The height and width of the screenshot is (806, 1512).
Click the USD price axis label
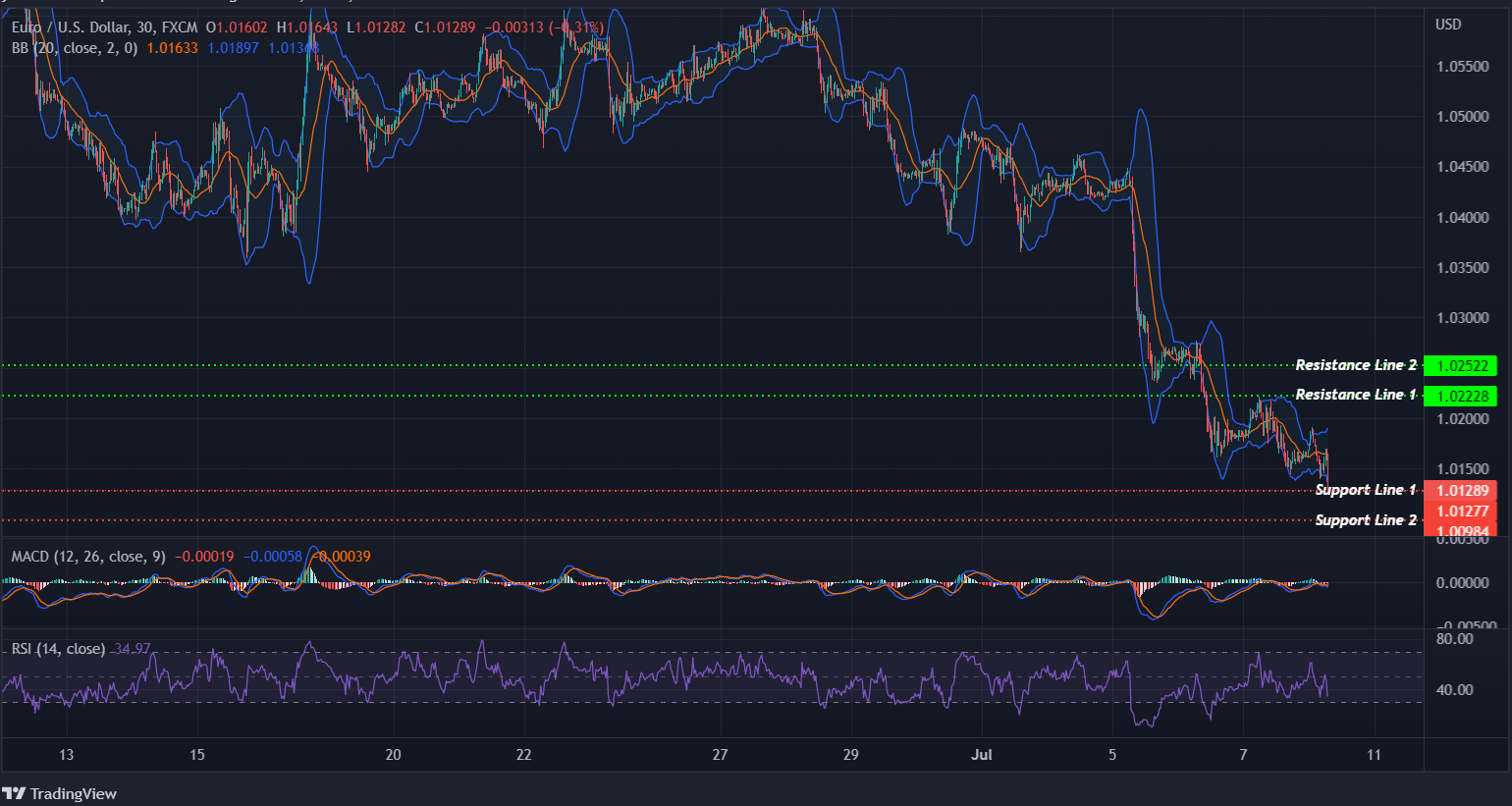coord(1448,24)
